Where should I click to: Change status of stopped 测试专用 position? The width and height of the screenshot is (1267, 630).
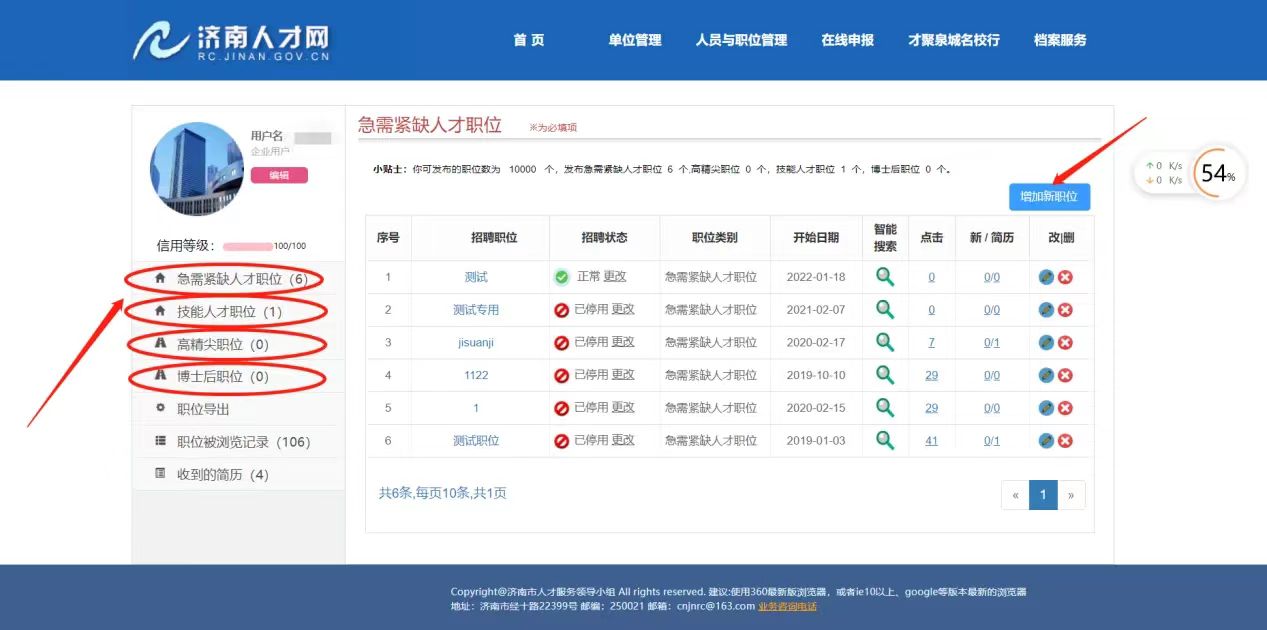click(x=623, y=310)
